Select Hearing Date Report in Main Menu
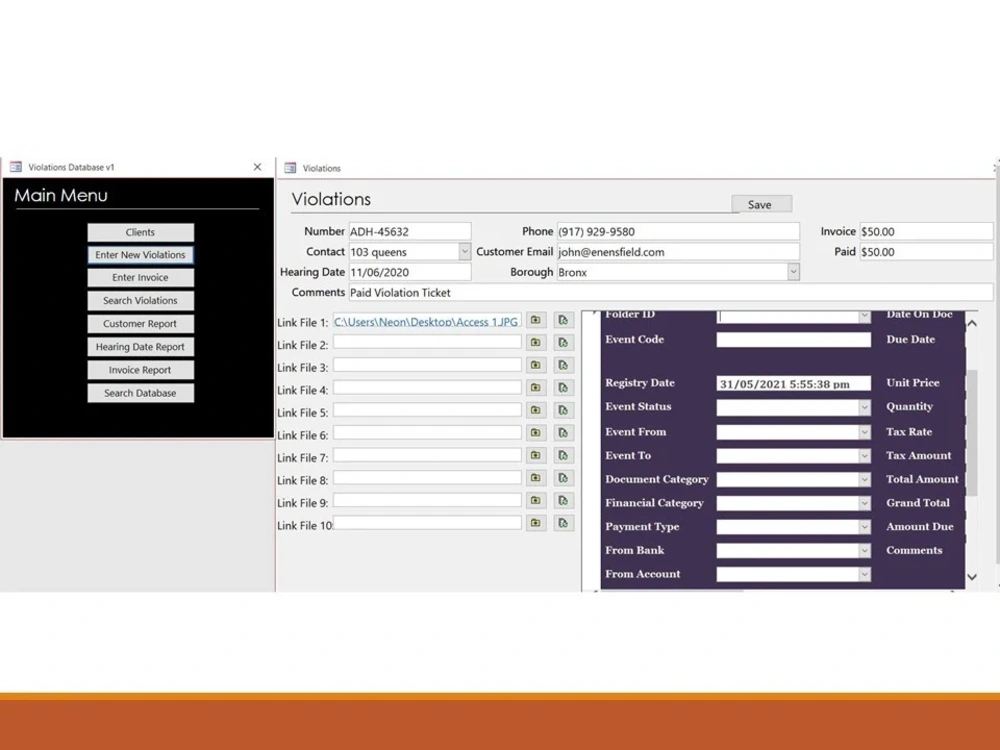 pos(140,347)
